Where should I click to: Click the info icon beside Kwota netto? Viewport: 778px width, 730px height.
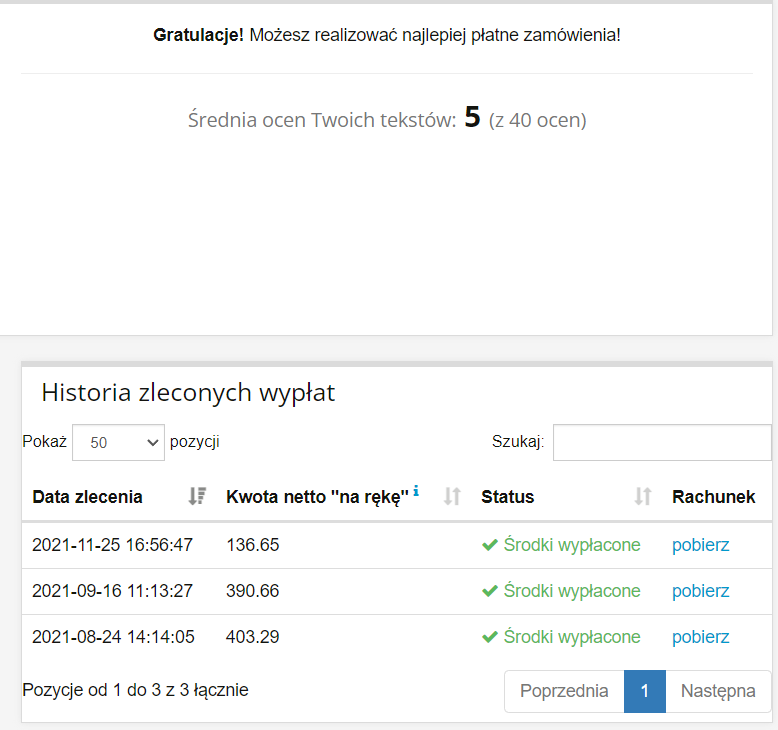(416, 491)
